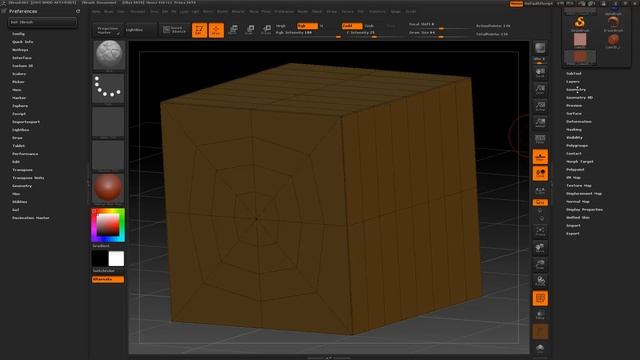The height and width of the screenshot is (360, 640).
Task: Toggle the Zsub button
Action: click(x=369, y=26)
